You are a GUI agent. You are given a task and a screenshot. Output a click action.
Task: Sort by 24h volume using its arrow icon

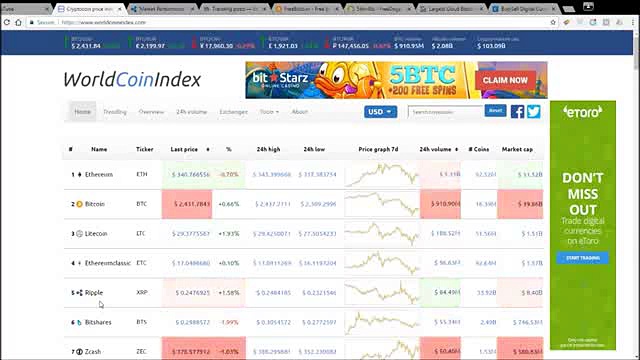point(456,149)
